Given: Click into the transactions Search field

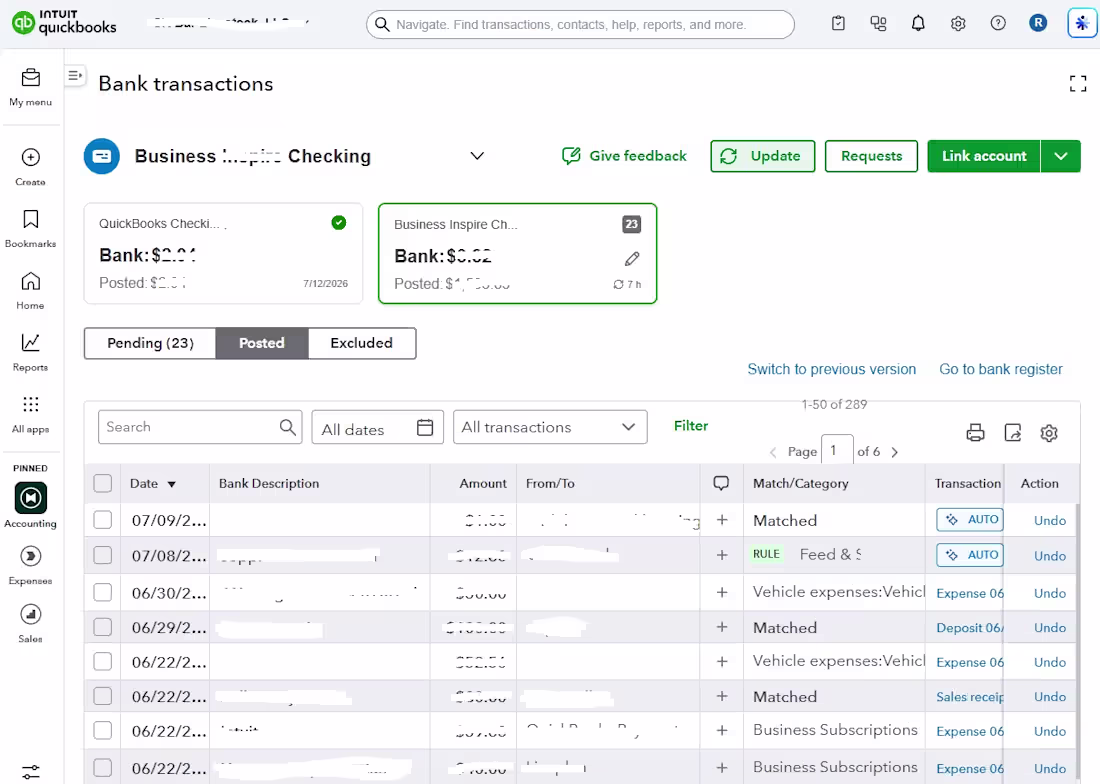Looking at the screenshot, I should pyautogui.click(x=200, y=427).
